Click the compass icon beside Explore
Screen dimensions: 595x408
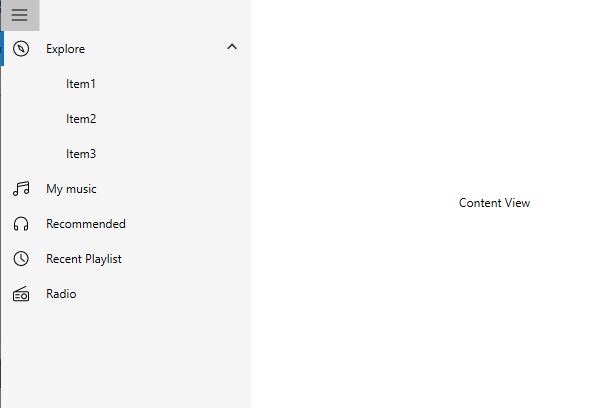coord(21,49)
